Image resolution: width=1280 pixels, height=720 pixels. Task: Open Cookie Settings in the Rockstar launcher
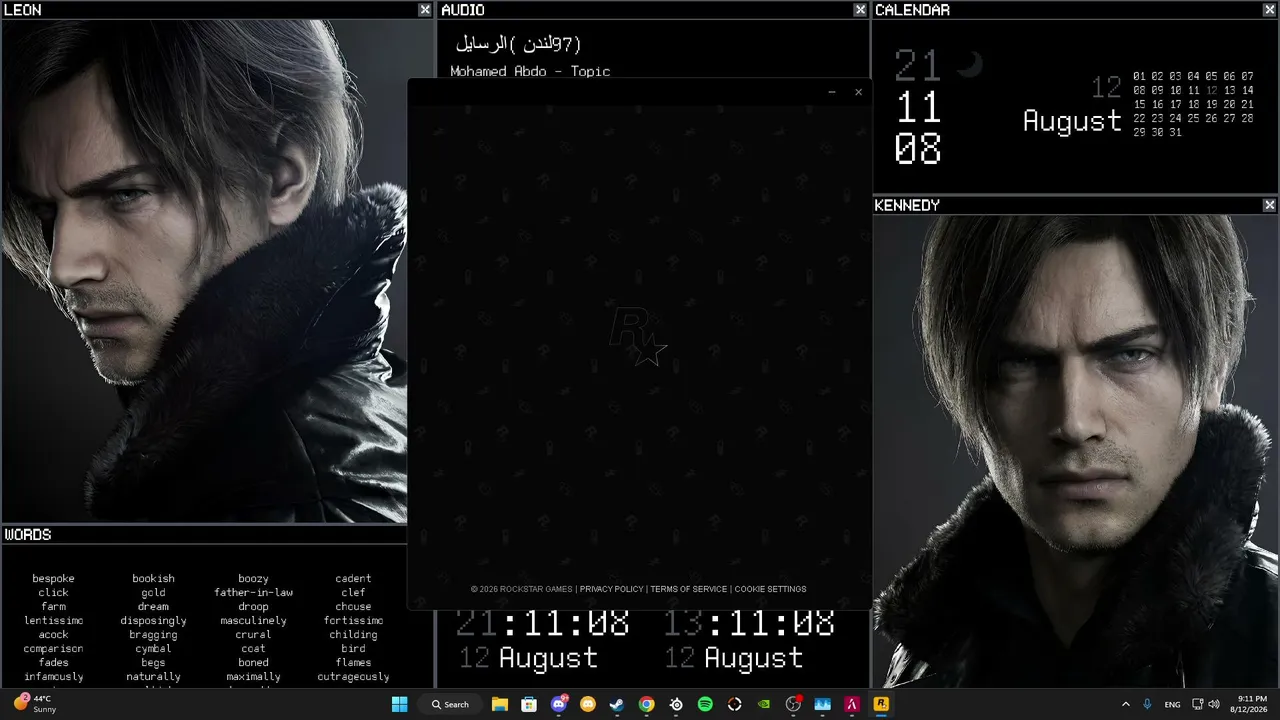click(x=770, y=589)
